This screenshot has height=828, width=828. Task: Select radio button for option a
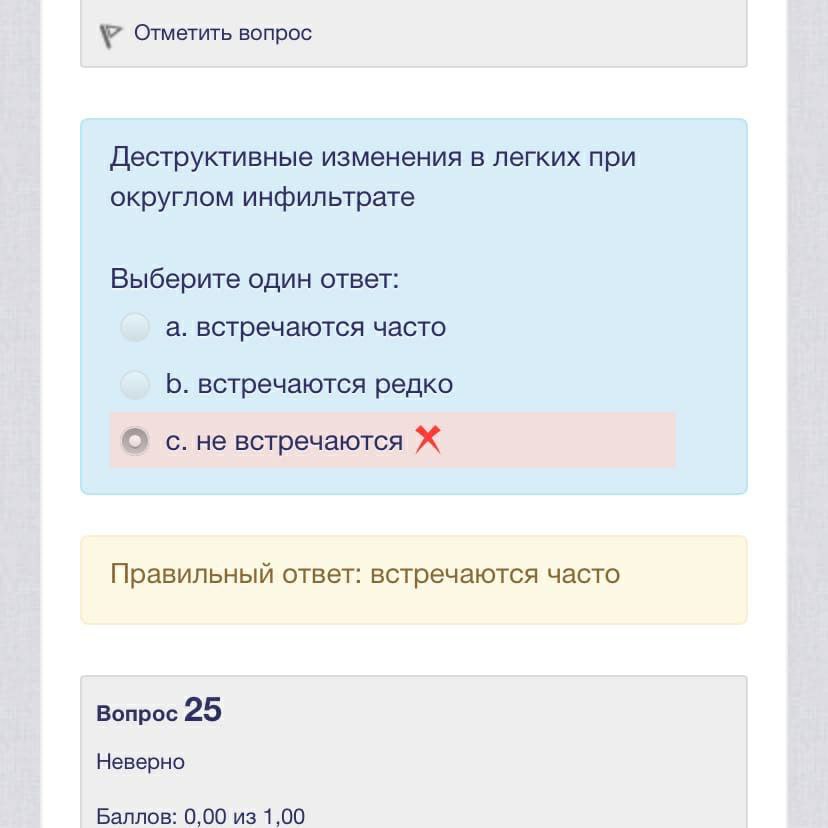(x=135, y=327)
